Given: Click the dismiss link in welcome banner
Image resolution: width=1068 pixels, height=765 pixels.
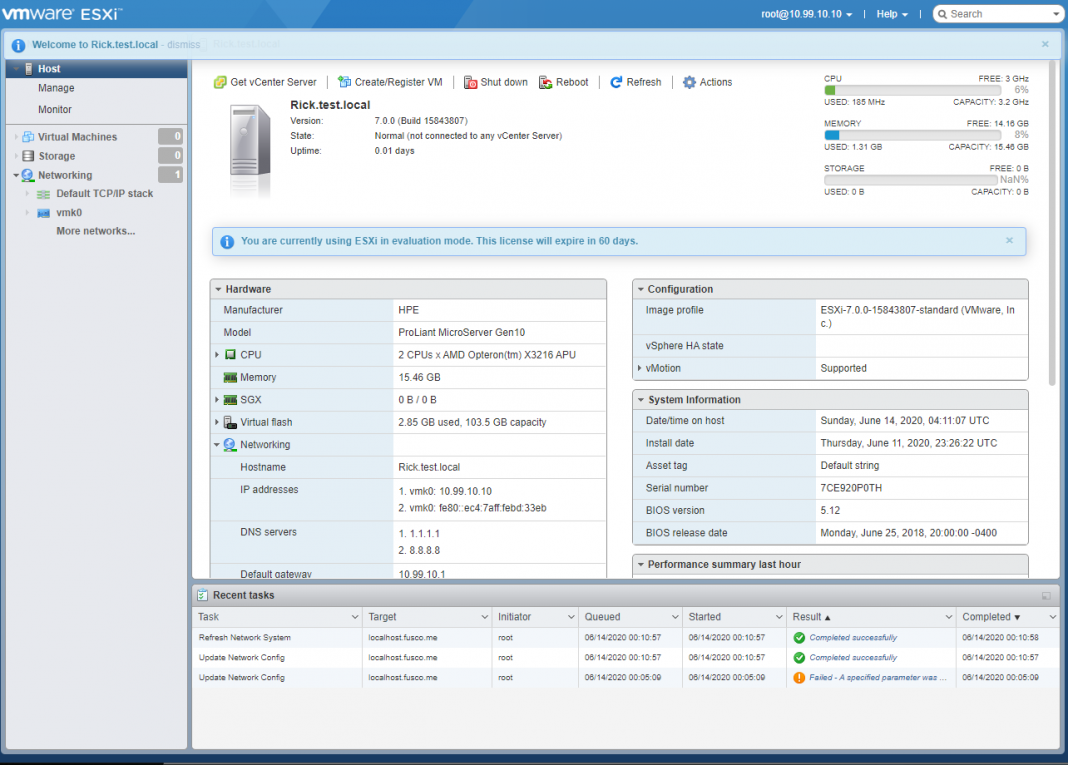Looking at the screenshot, I should tap(186, 45).
